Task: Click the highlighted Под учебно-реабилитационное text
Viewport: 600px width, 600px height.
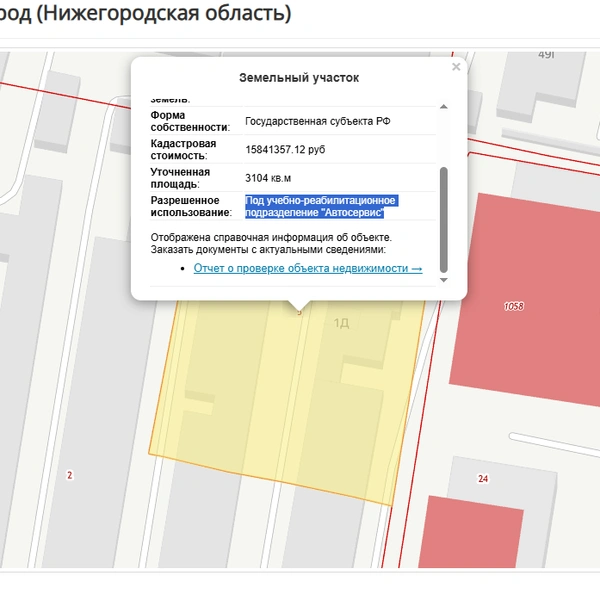Action: click(321, 207)
